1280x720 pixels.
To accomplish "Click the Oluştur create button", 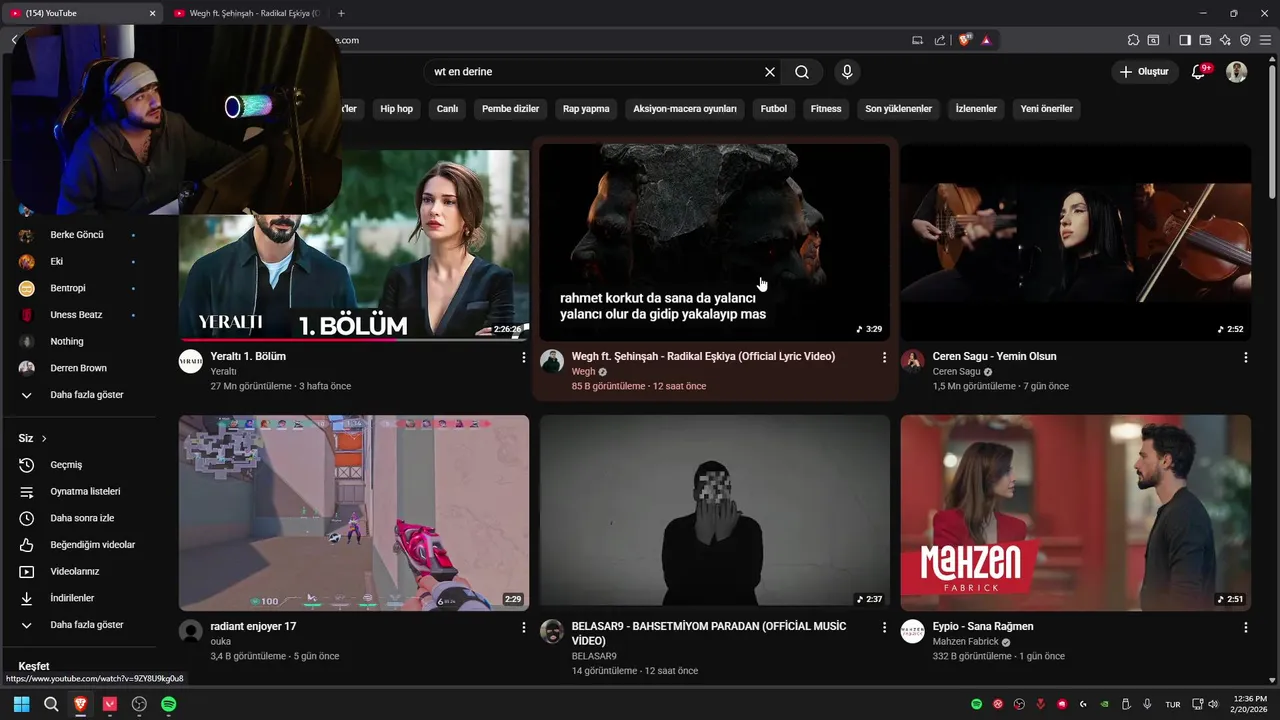I will coord(1143,72).
